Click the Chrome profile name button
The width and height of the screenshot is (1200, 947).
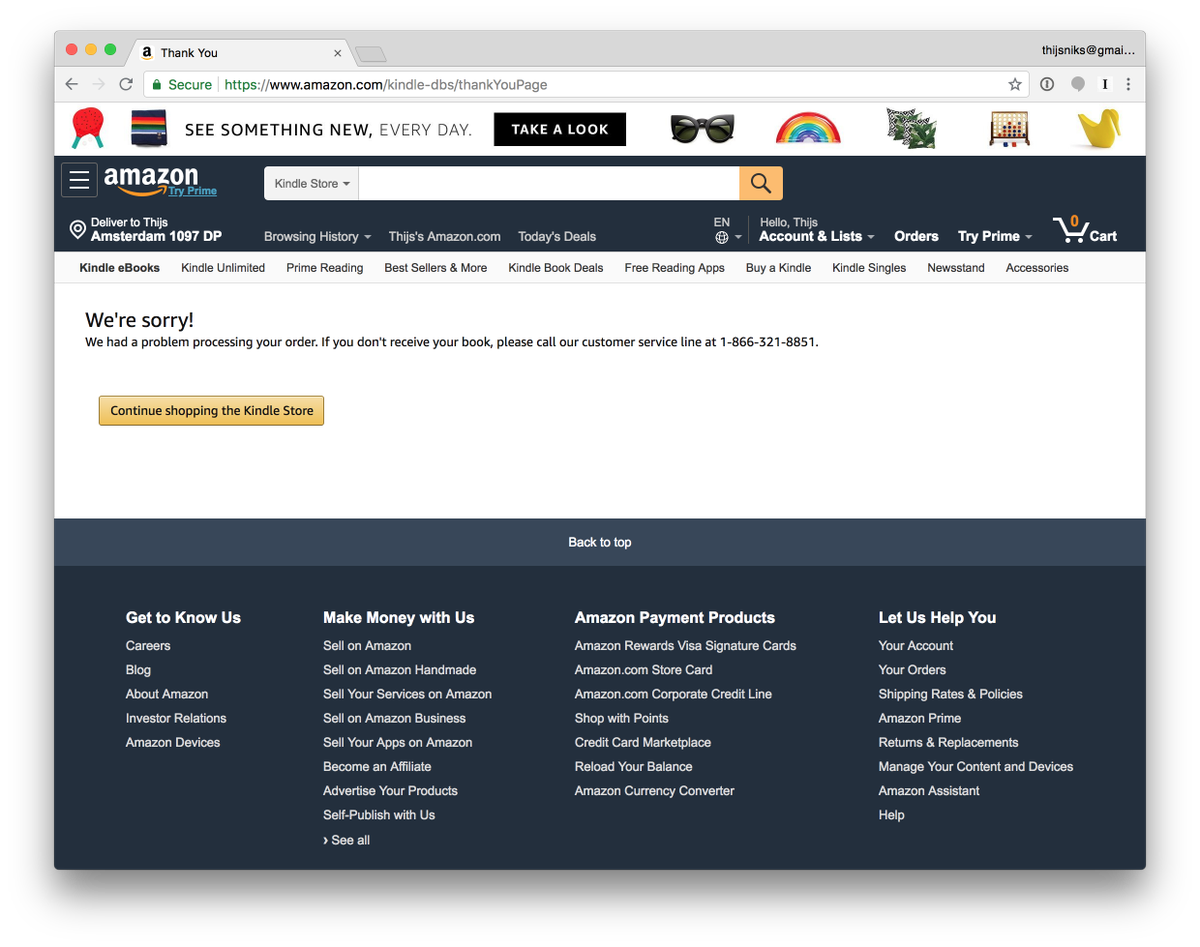pos(1088,51)
